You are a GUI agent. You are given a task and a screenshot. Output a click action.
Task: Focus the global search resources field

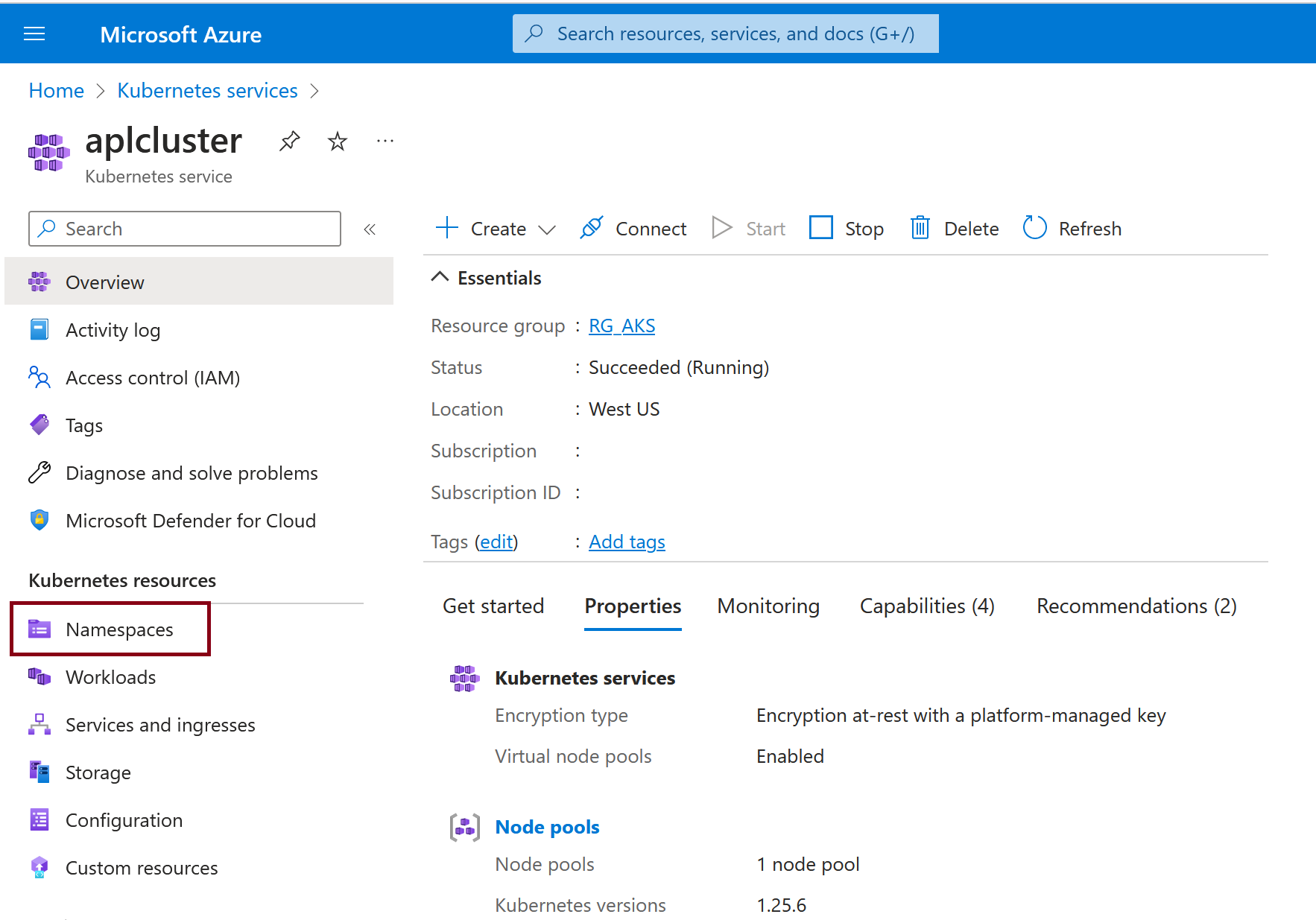pyautogui.click(x=725, y=34)
